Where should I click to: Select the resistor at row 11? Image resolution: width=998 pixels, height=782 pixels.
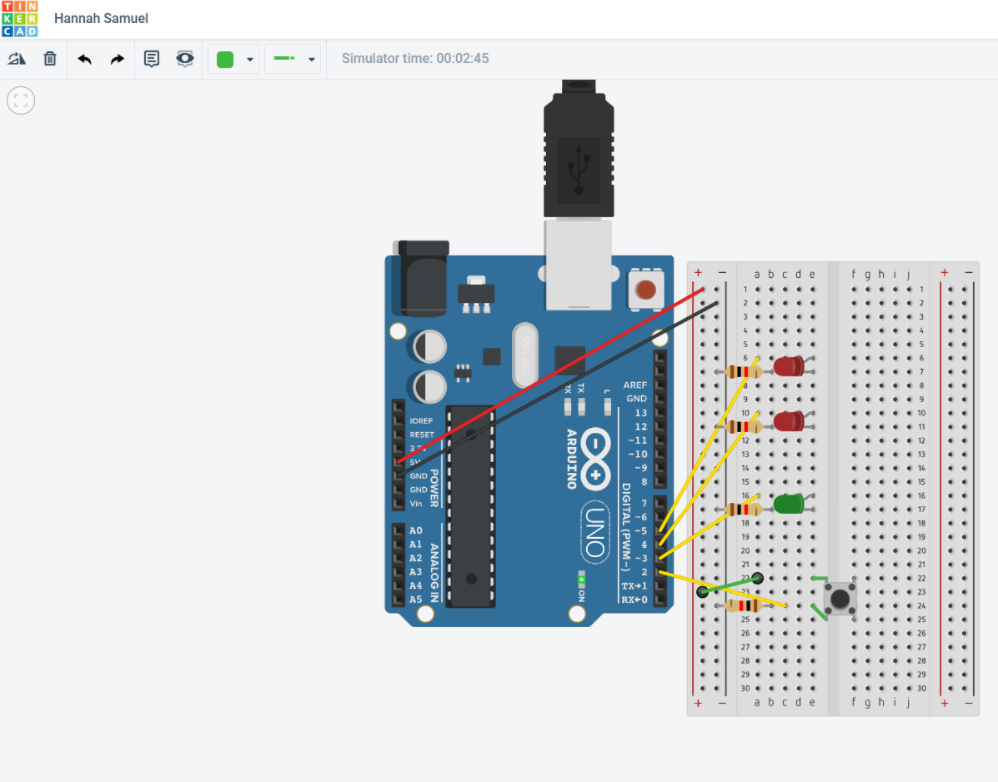click(x=743, y=426)
